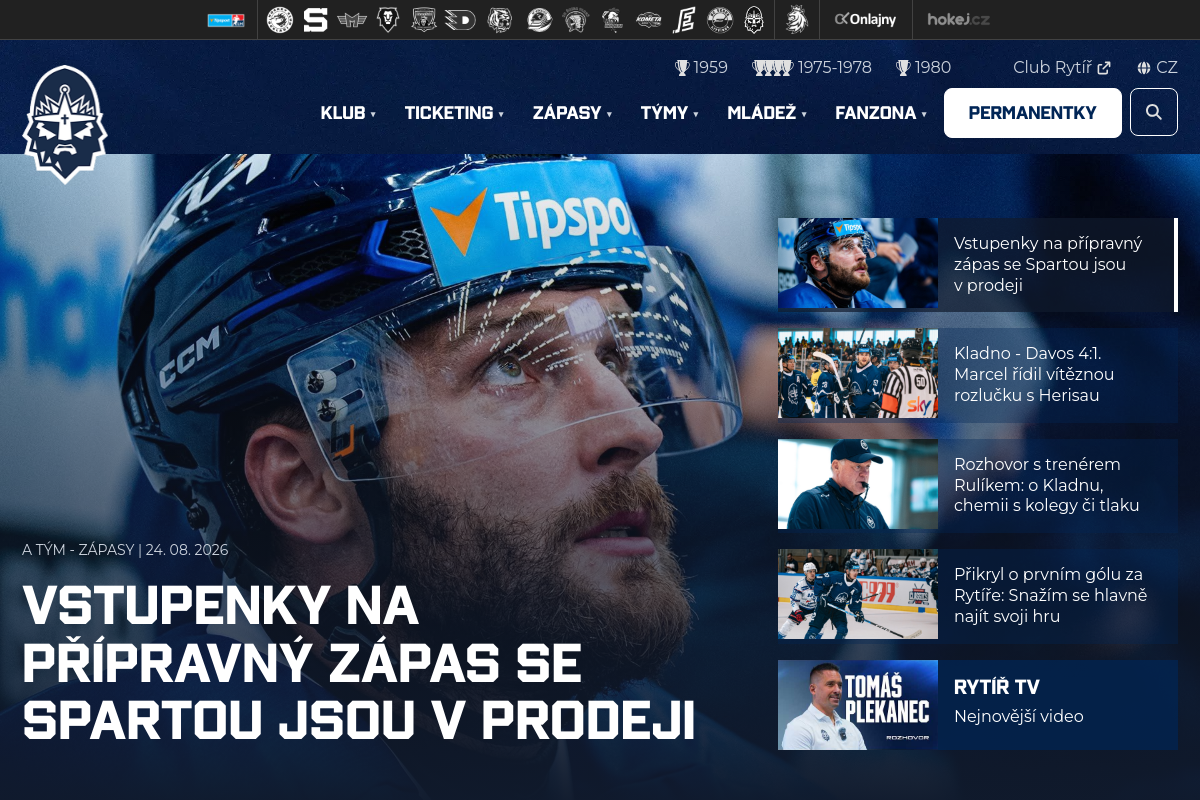The width and height of the screenshot is (1200, 800).
Task: Click the winged M team logo
Action: (352, 19)
